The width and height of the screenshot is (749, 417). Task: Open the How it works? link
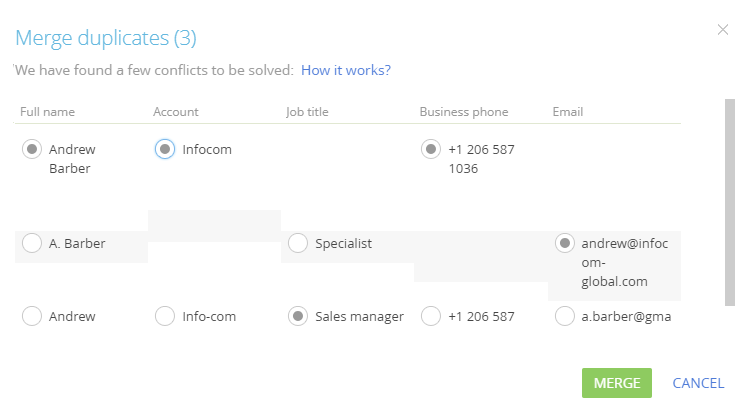346,70
